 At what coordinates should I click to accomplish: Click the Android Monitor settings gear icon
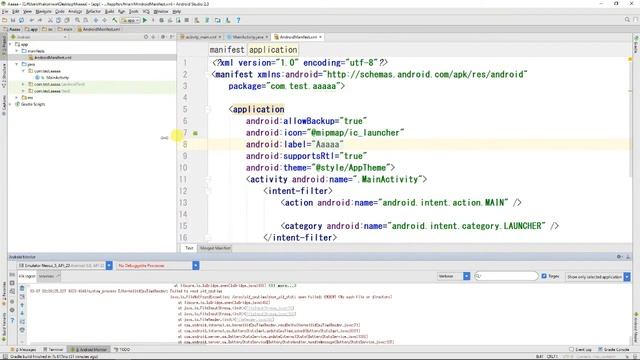point(619,257)
